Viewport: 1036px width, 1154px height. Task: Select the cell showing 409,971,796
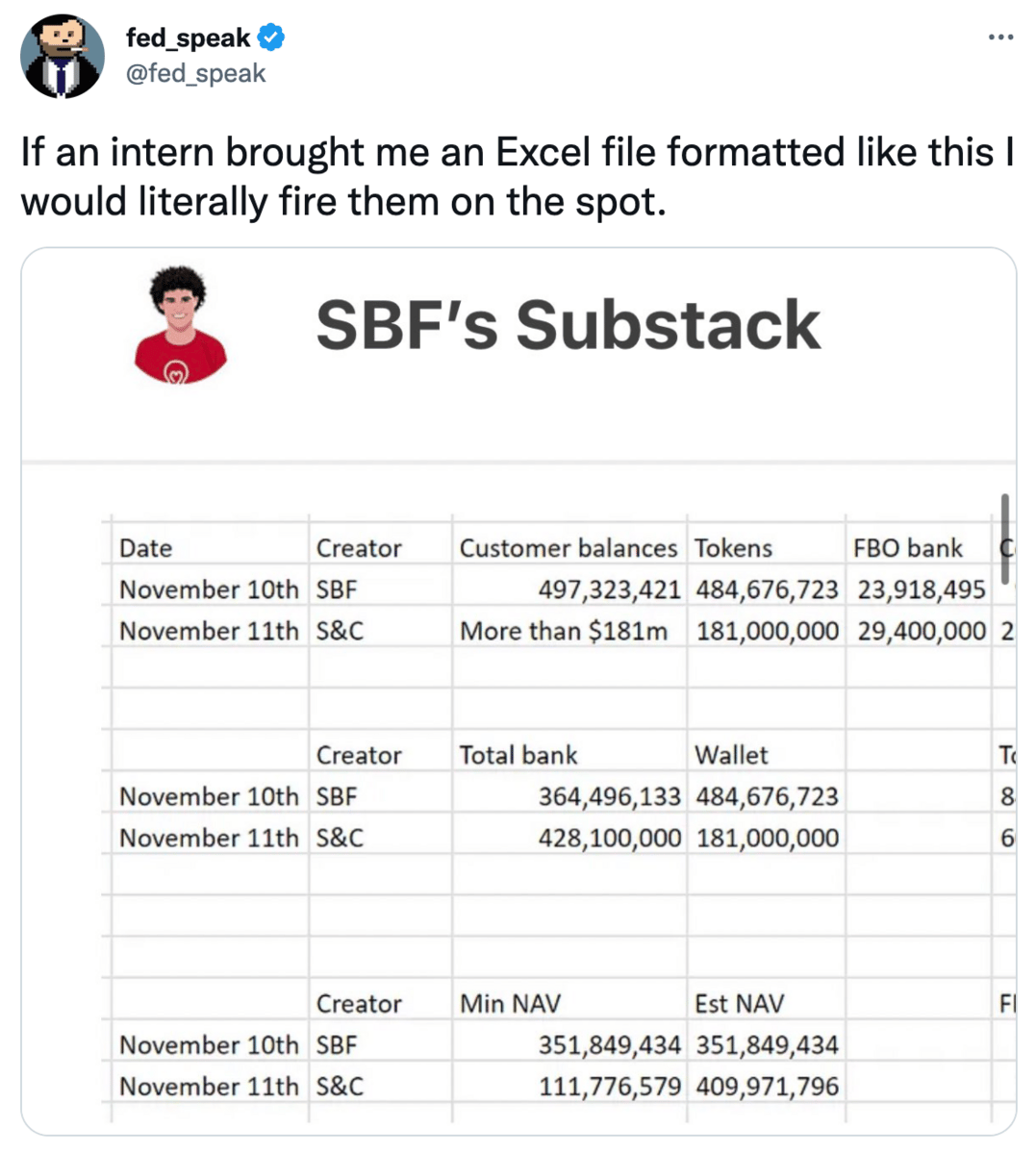click(767, 1086)
